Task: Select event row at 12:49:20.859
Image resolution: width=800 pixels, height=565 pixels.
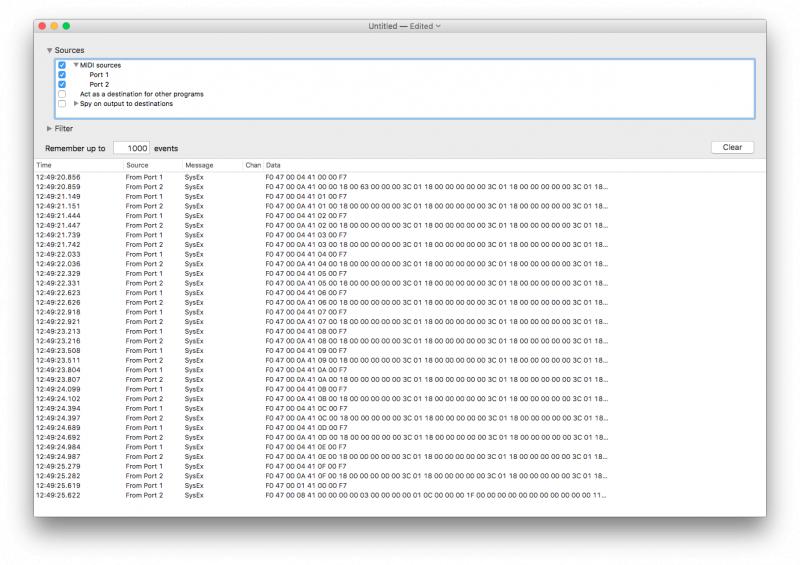Action: pyautogui.click(x=400, y=187)
